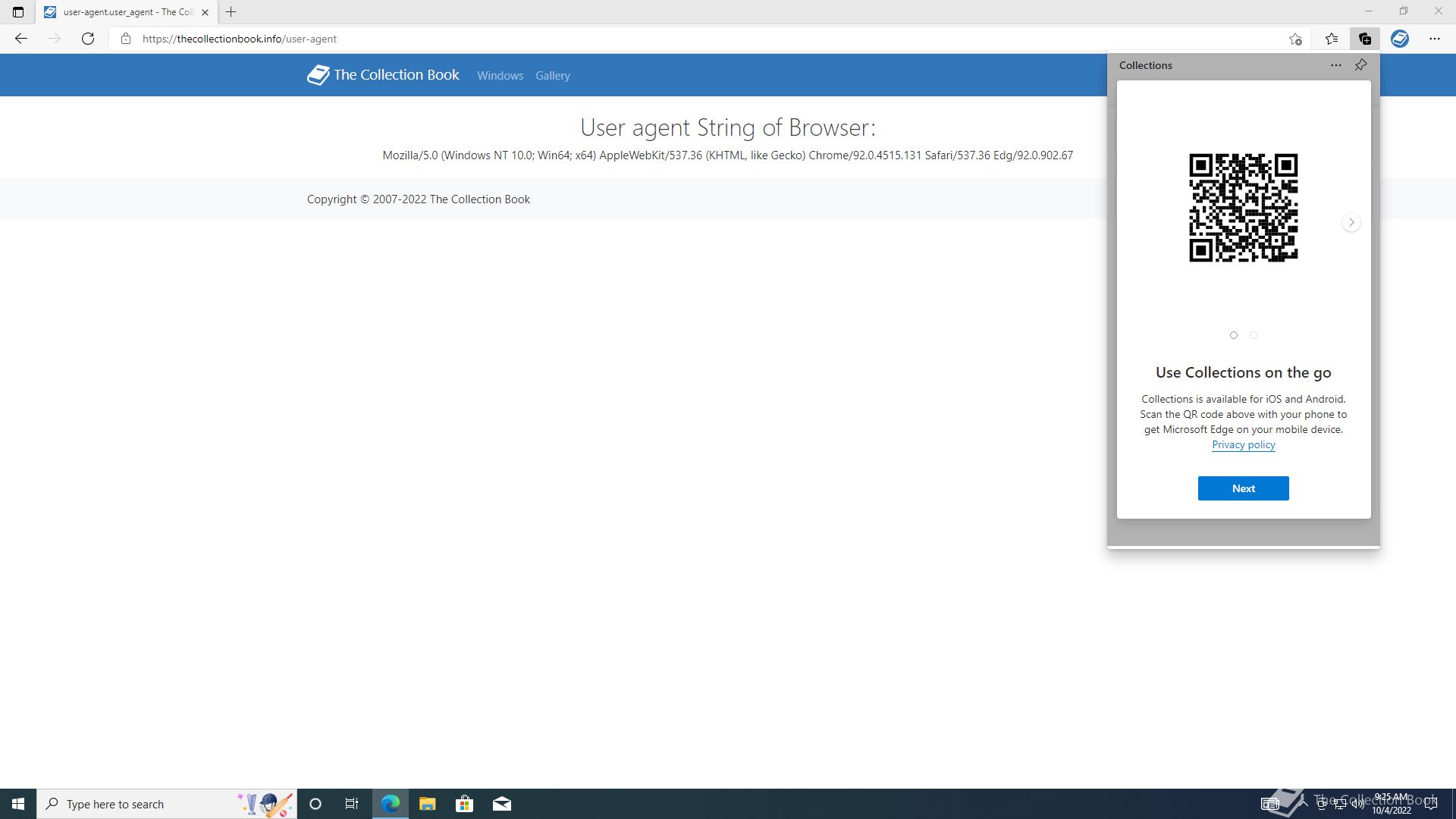1456x819 pixels.
Task: Click Use Collections on the go heading
Action: [1244, 372]
